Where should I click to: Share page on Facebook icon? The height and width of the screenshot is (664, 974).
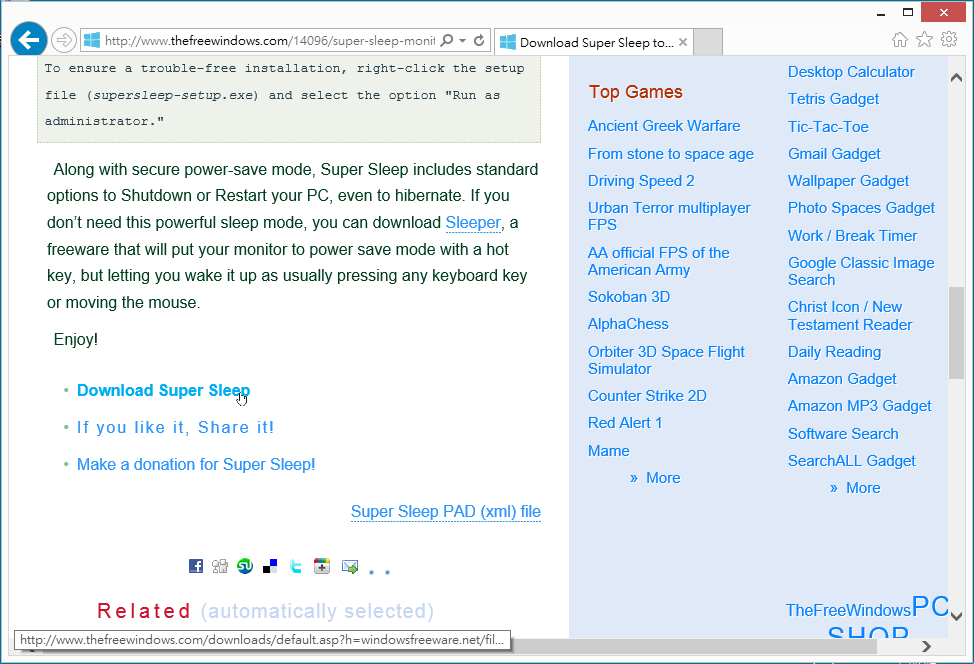pos(196,566)
